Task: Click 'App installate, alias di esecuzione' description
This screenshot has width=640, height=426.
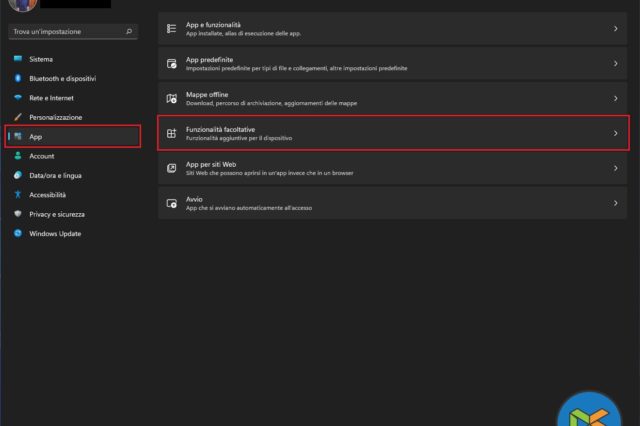Action: (x=243, y=33)
